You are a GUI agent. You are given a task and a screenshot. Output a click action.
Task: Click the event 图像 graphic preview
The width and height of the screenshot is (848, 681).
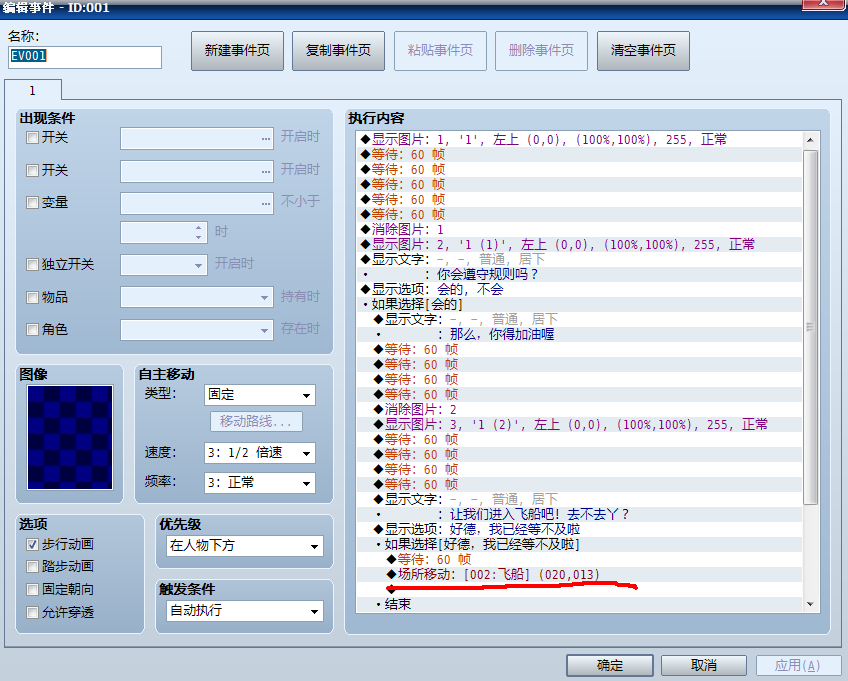pos(70,438)
